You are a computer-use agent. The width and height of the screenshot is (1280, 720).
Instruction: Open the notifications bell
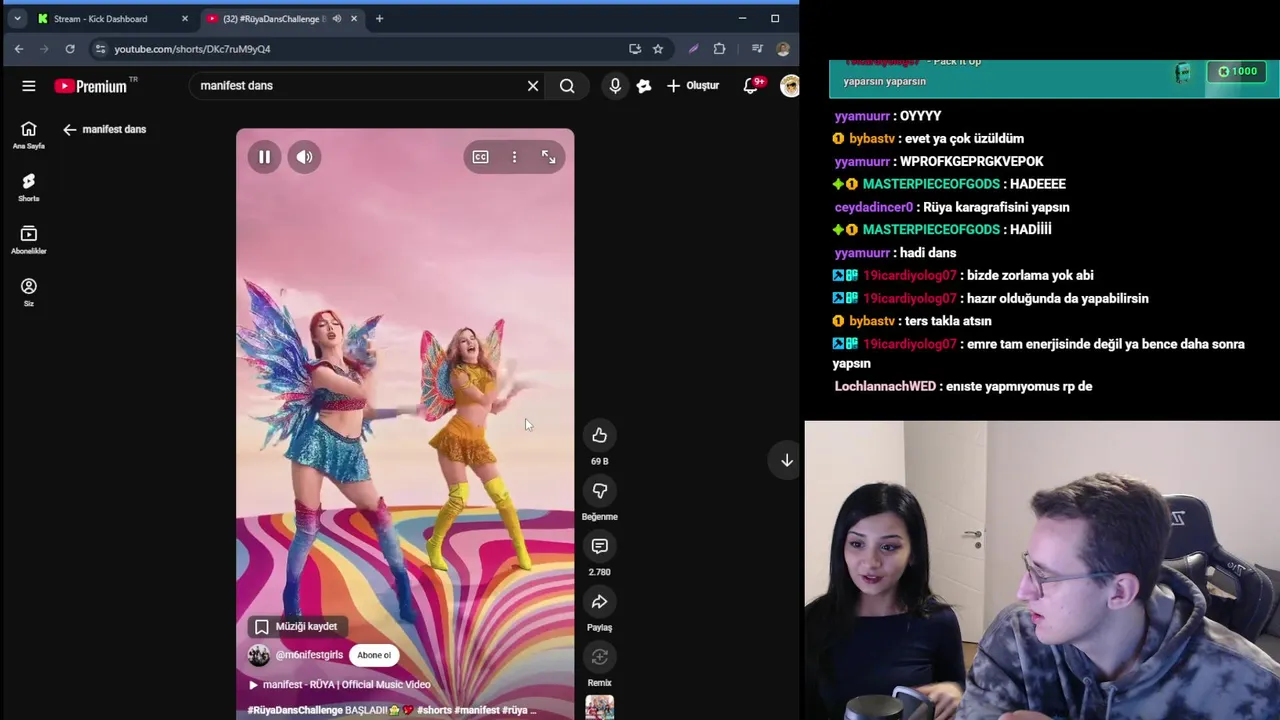click(751, 86)
